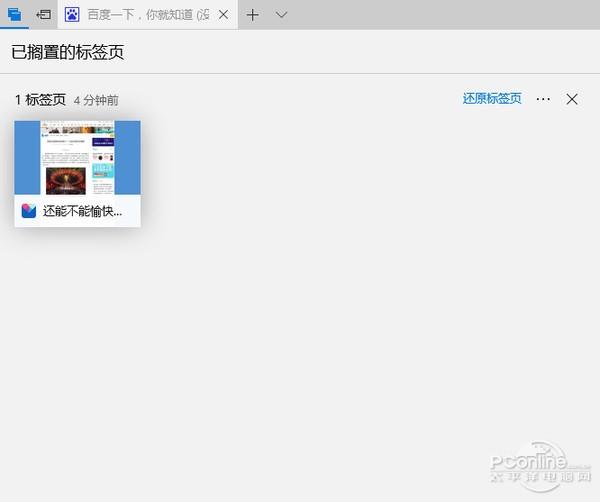This screenshot has height=502, width=600.
Task: Open the three-dot more options menu
Action: pos(543,99)
